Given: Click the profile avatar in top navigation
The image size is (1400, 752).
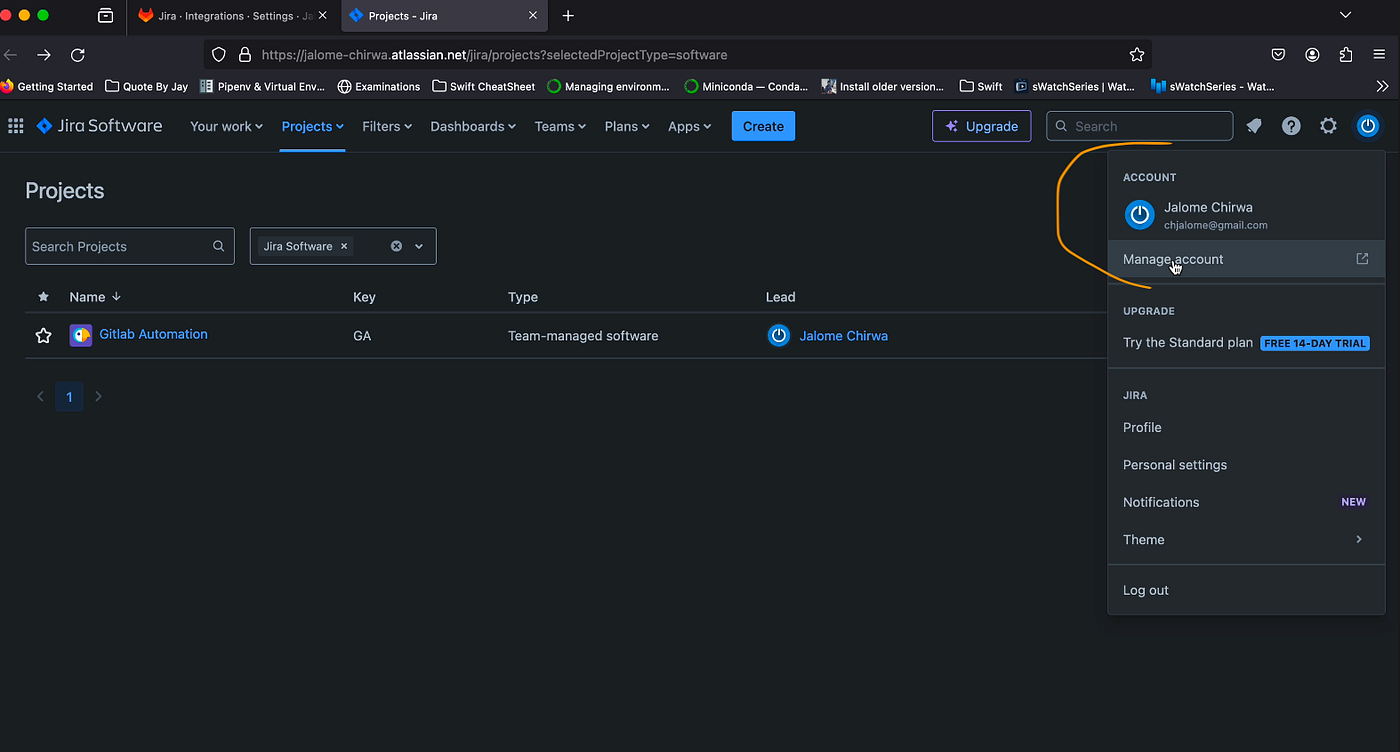Looking at the screenshot, I should [x=1368, y=126].
